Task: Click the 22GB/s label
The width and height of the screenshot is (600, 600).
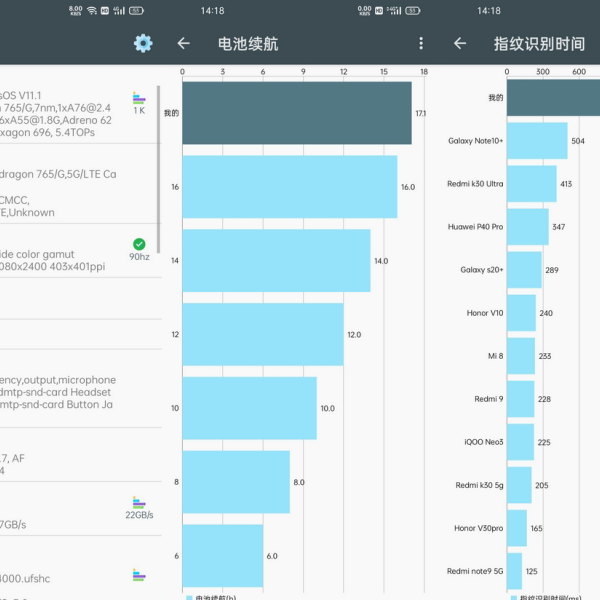Action: click(139, 515)
